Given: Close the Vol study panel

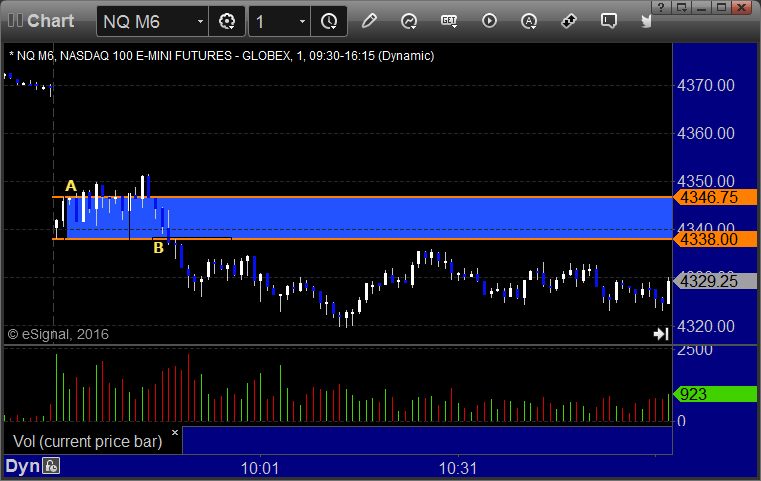Looking at the screenshot, I should click(x=175, y=432).
